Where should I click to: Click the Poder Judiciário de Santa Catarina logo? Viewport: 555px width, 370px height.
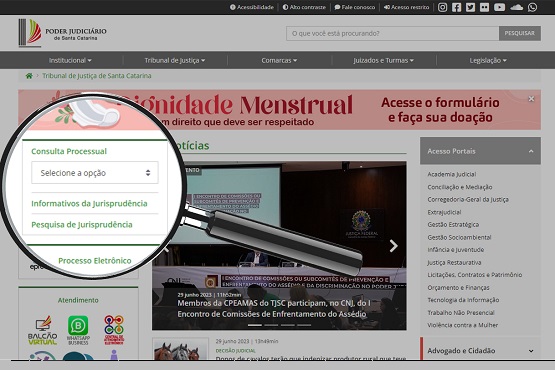[62, 33]
